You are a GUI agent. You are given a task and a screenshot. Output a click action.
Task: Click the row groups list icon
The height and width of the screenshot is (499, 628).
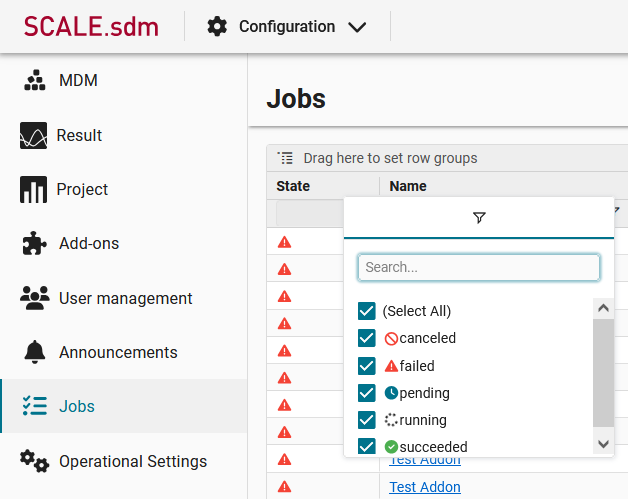pos(286,158)
